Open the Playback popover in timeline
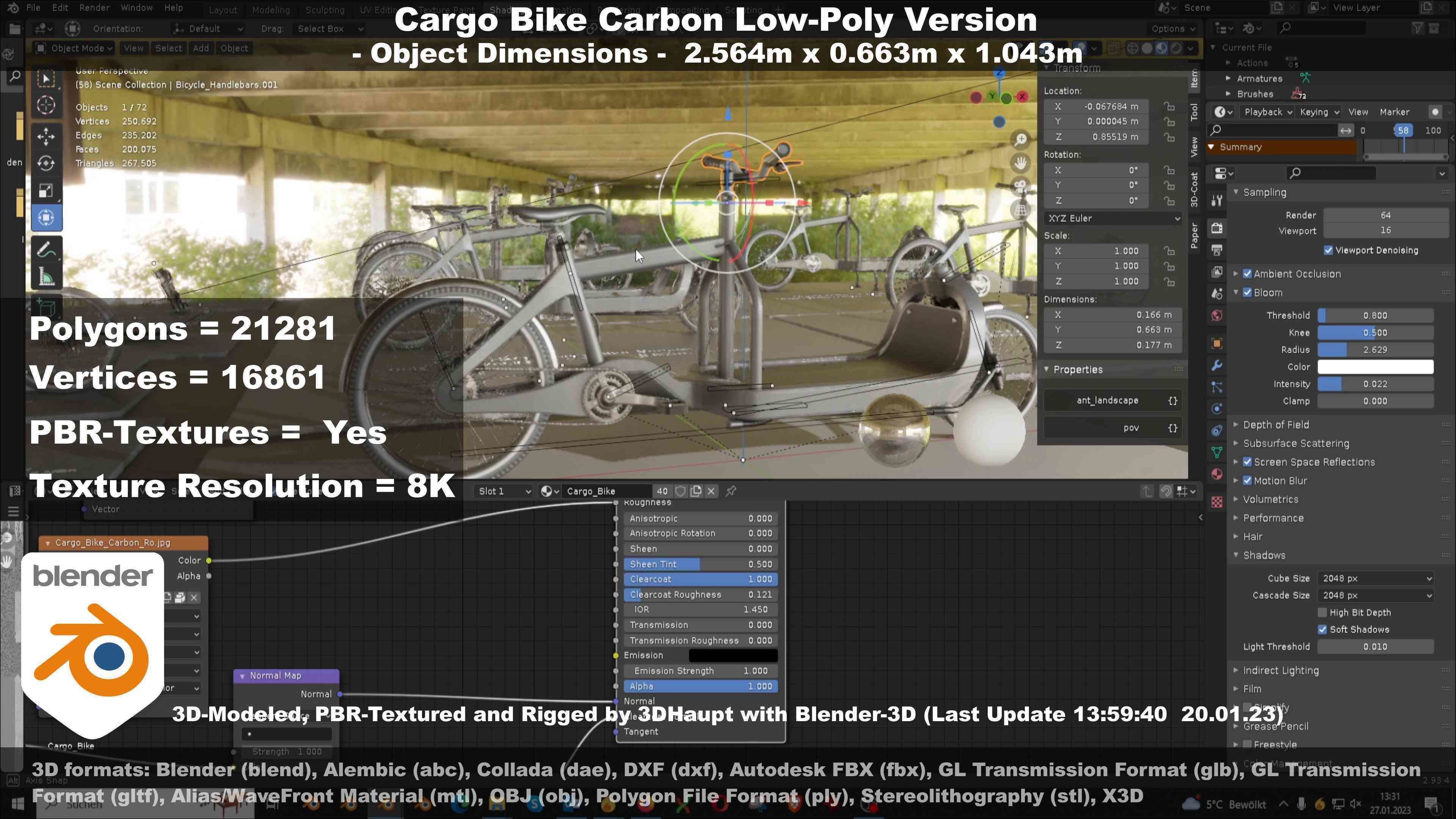Viewport: 1456px width, 819px height. 1268,112
